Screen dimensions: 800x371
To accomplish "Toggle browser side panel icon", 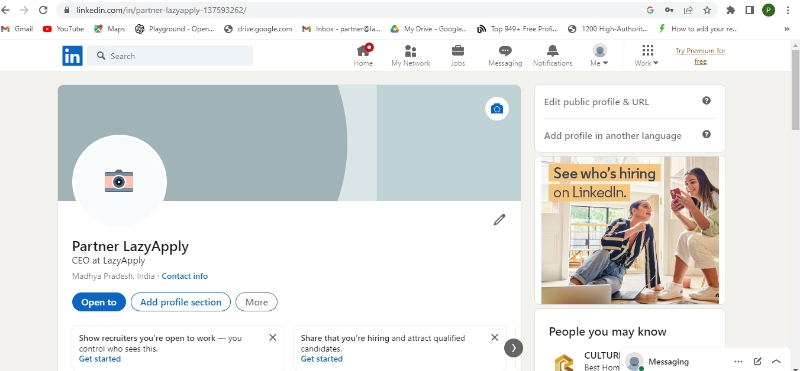I will [749, 10].
